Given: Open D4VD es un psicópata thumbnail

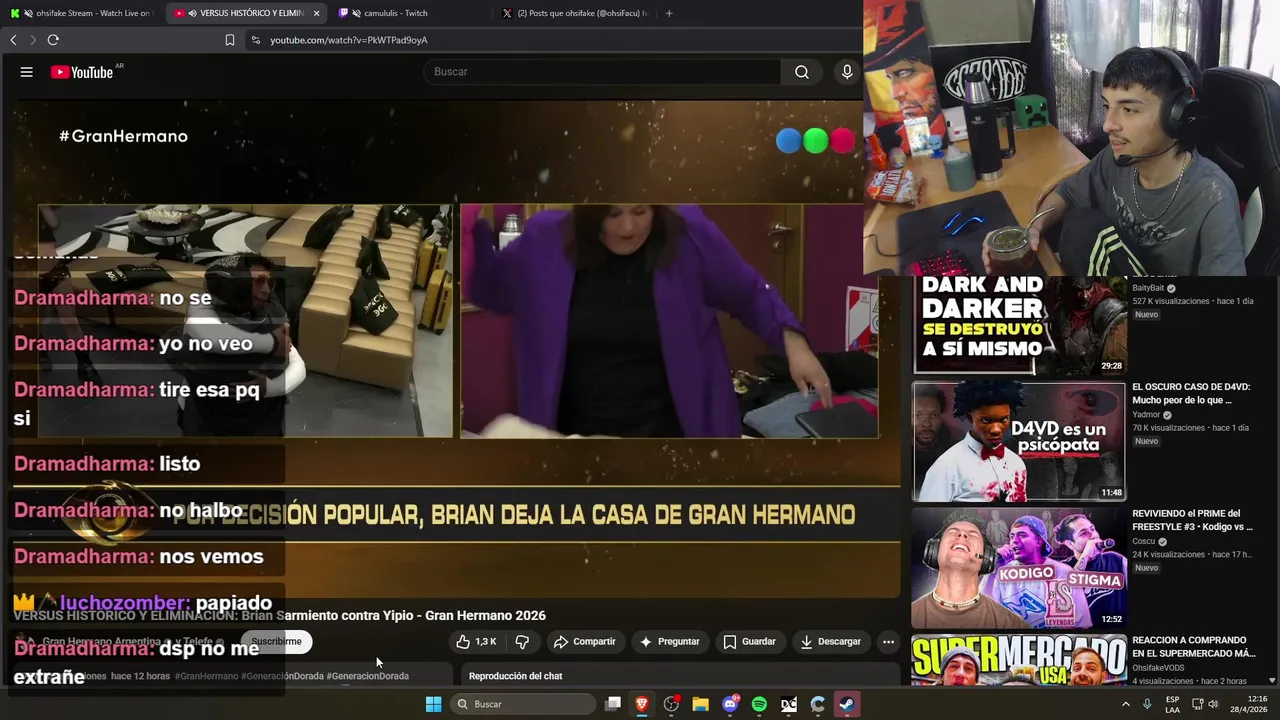Looking at the screenshot, I should pyautogui.click(x=1019, y=441).
